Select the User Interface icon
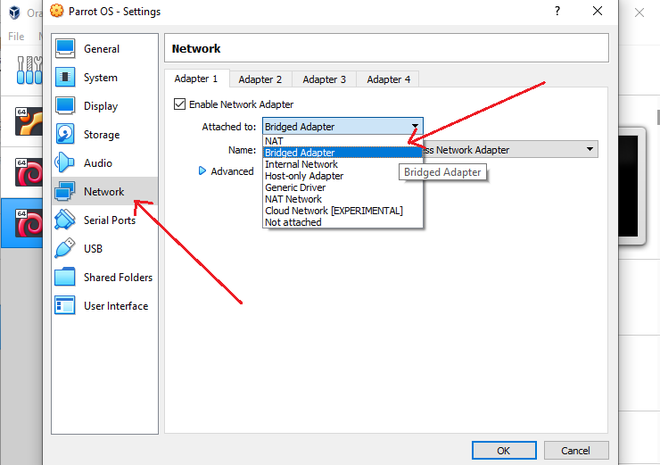Viewport: 660px width, 465px height. click(x=65, y=306)
